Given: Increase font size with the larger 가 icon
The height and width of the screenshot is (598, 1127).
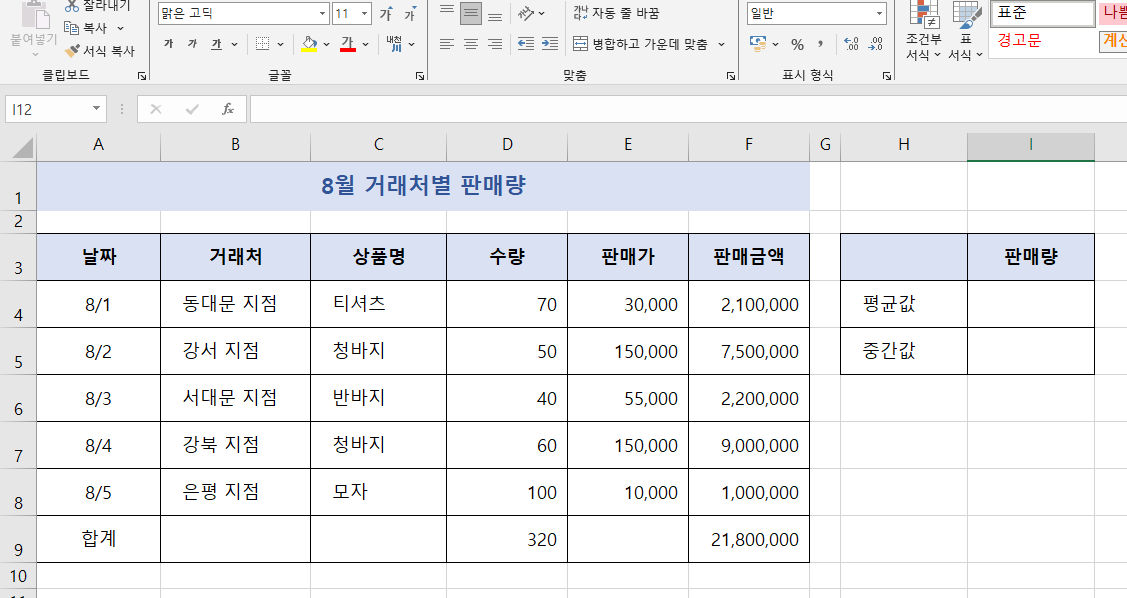Looking at the screenshot, I should [x=386, y=14].
